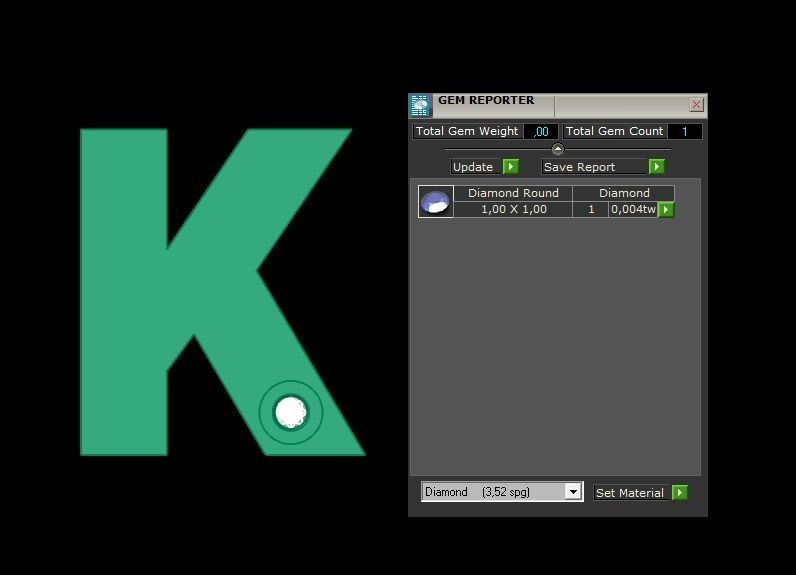Click the Total Gem Count value field

tap(684, 131)
